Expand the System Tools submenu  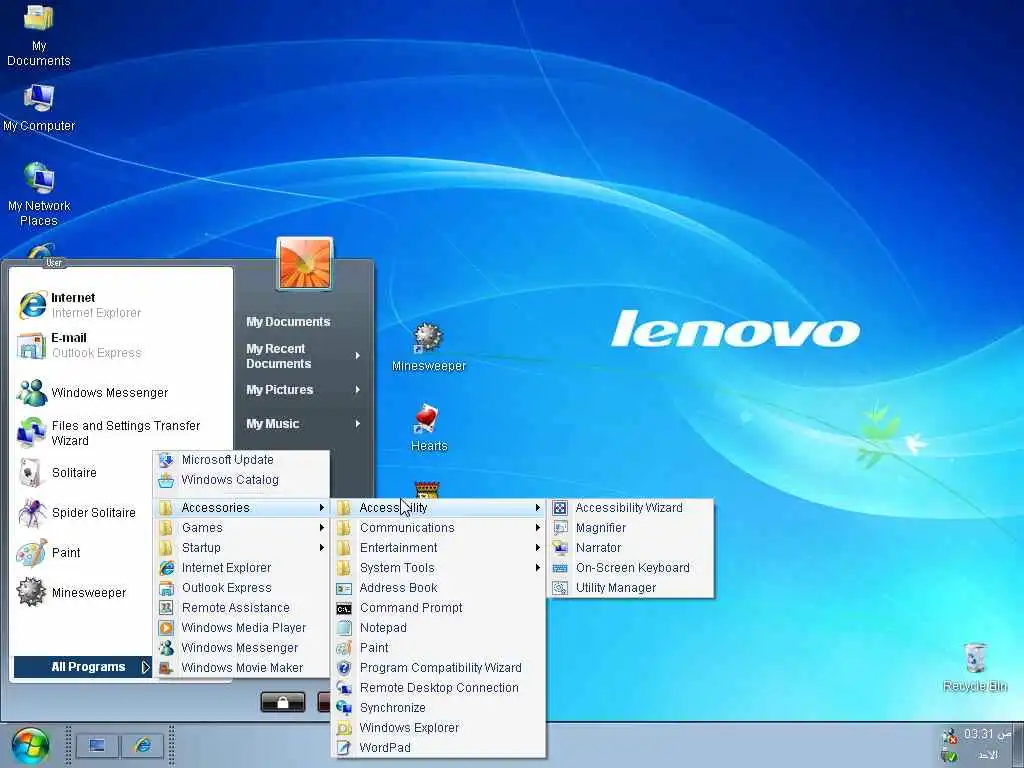point(439,568)
